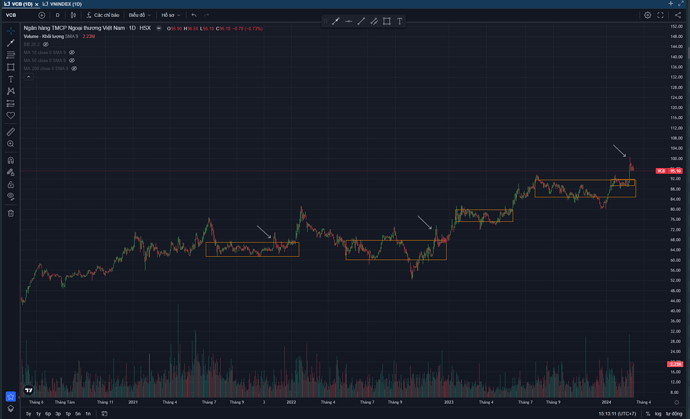The height and width of the screenshot is (419, 690).
Task: Select the 1y date range
Action: tap(38, 414)
